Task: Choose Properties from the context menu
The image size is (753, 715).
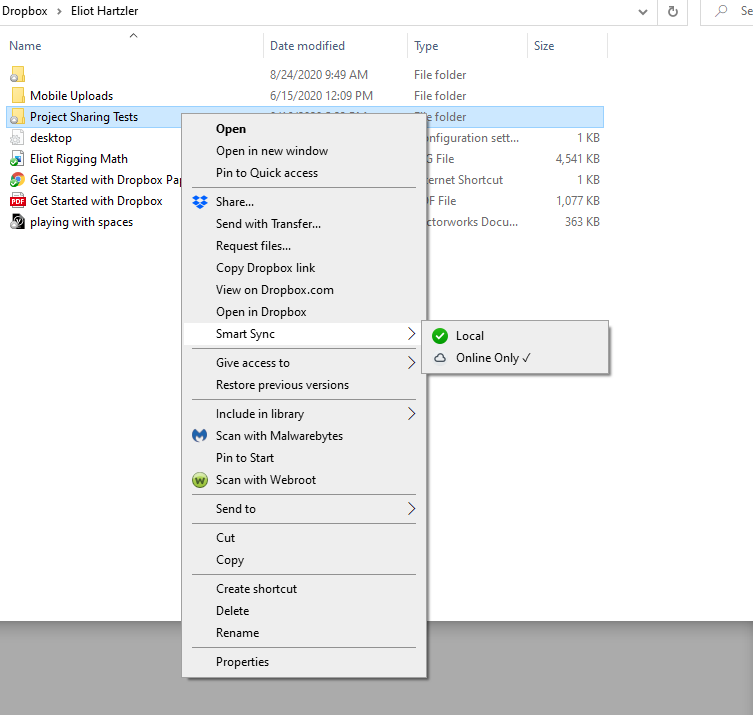Action: pyautogui.click(x=242, y=662)
